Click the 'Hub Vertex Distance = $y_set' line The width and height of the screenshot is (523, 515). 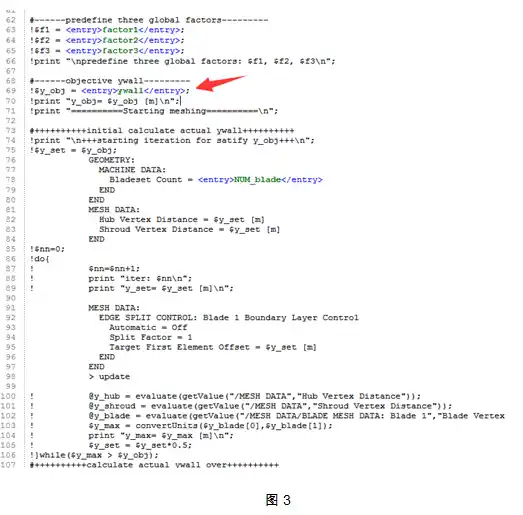tap(182, 219)
